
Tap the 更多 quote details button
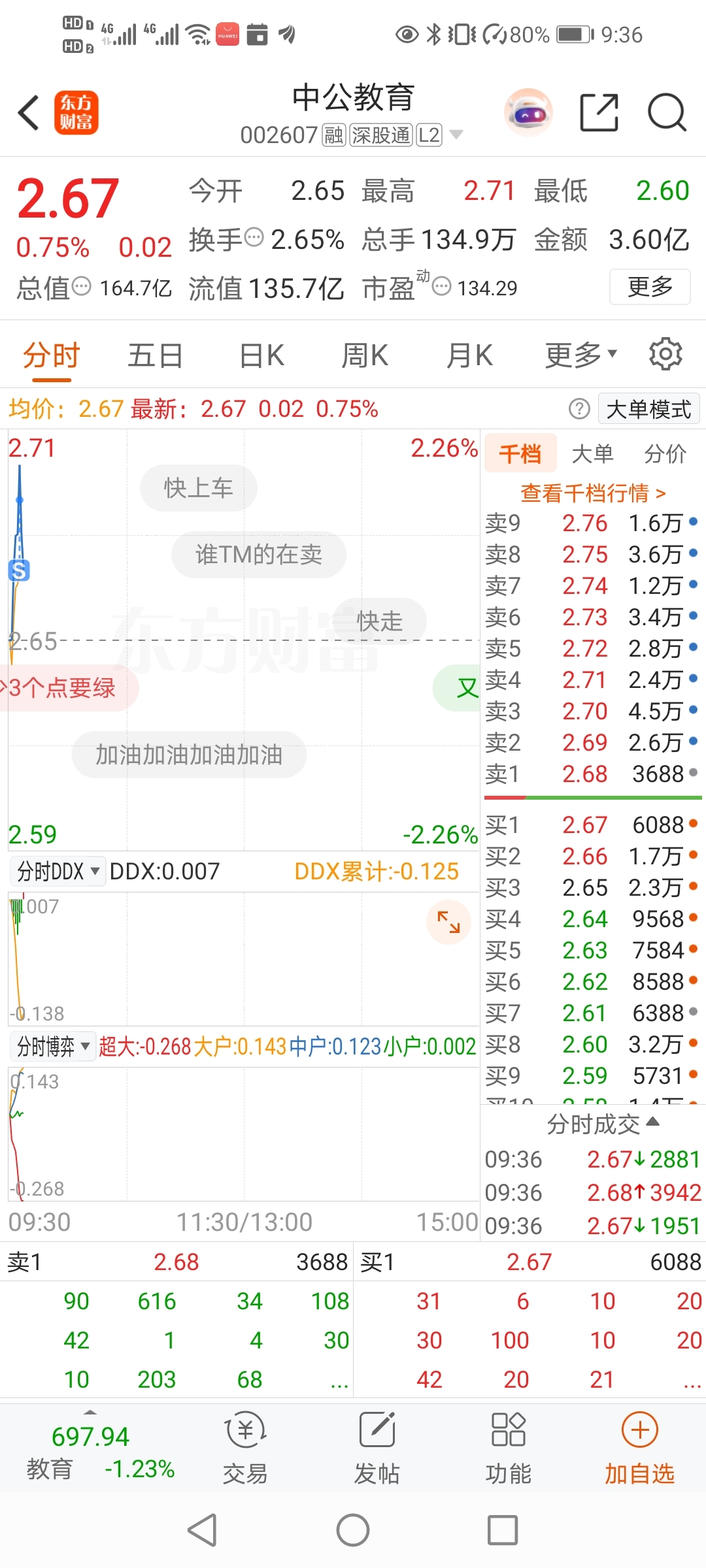click(650, 286)
